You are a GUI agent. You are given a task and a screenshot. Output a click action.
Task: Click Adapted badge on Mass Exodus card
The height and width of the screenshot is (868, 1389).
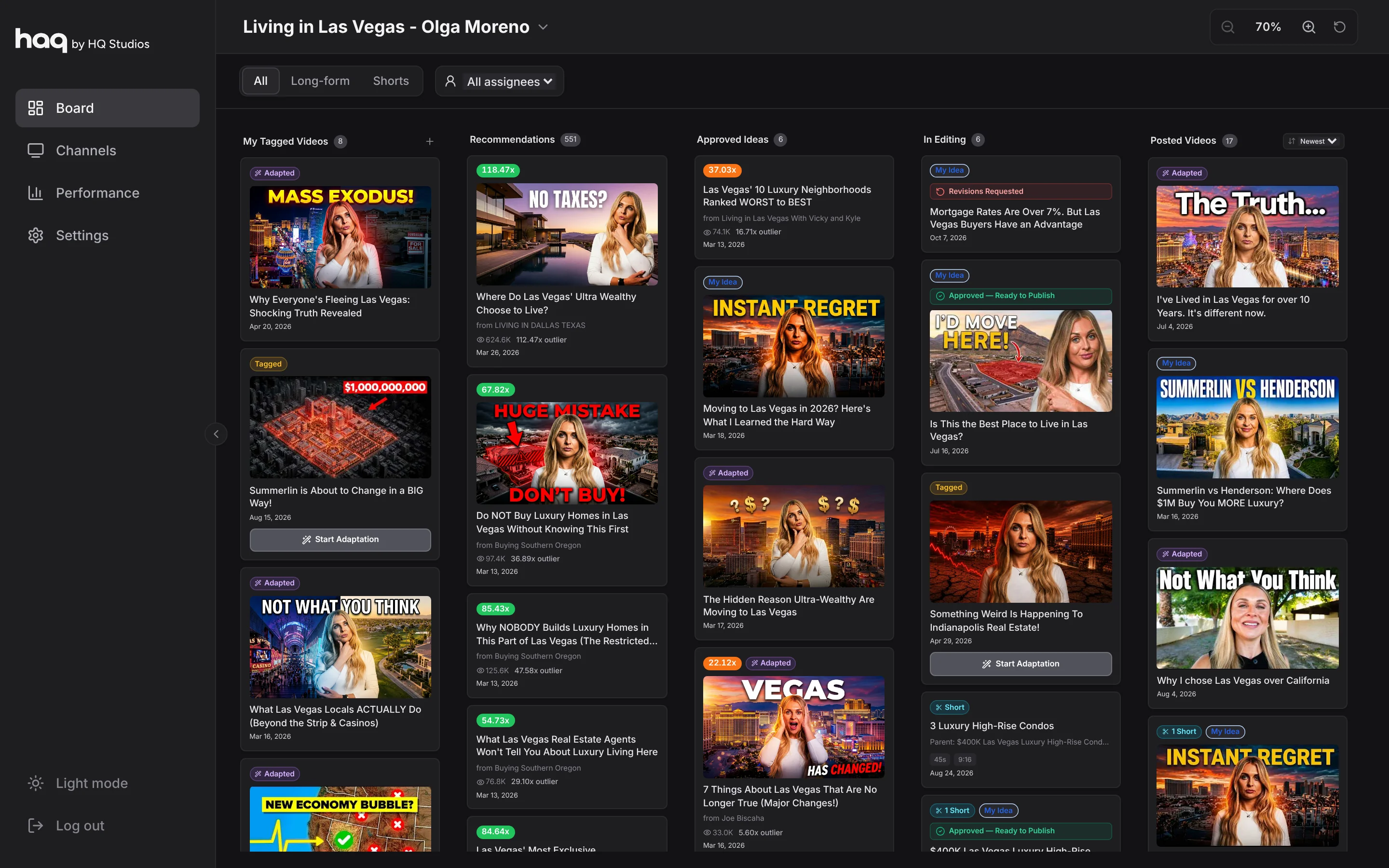click(275, 173)
